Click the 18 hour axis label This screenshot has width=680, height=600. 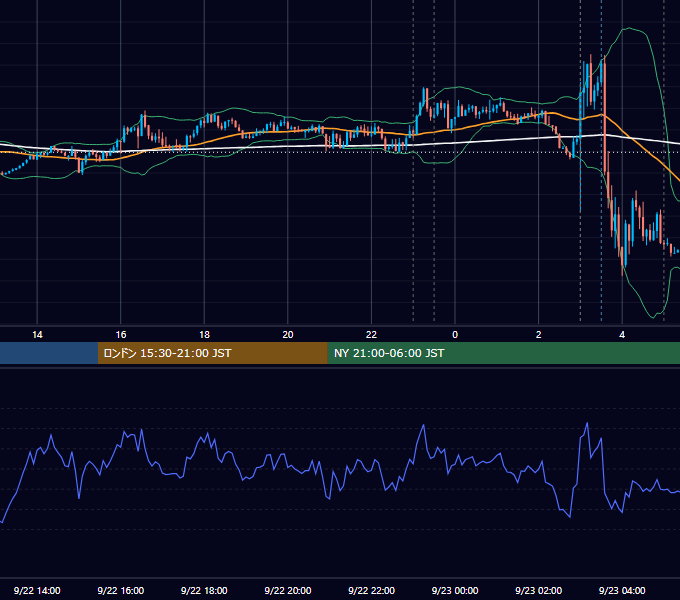(x=204, y=335)
